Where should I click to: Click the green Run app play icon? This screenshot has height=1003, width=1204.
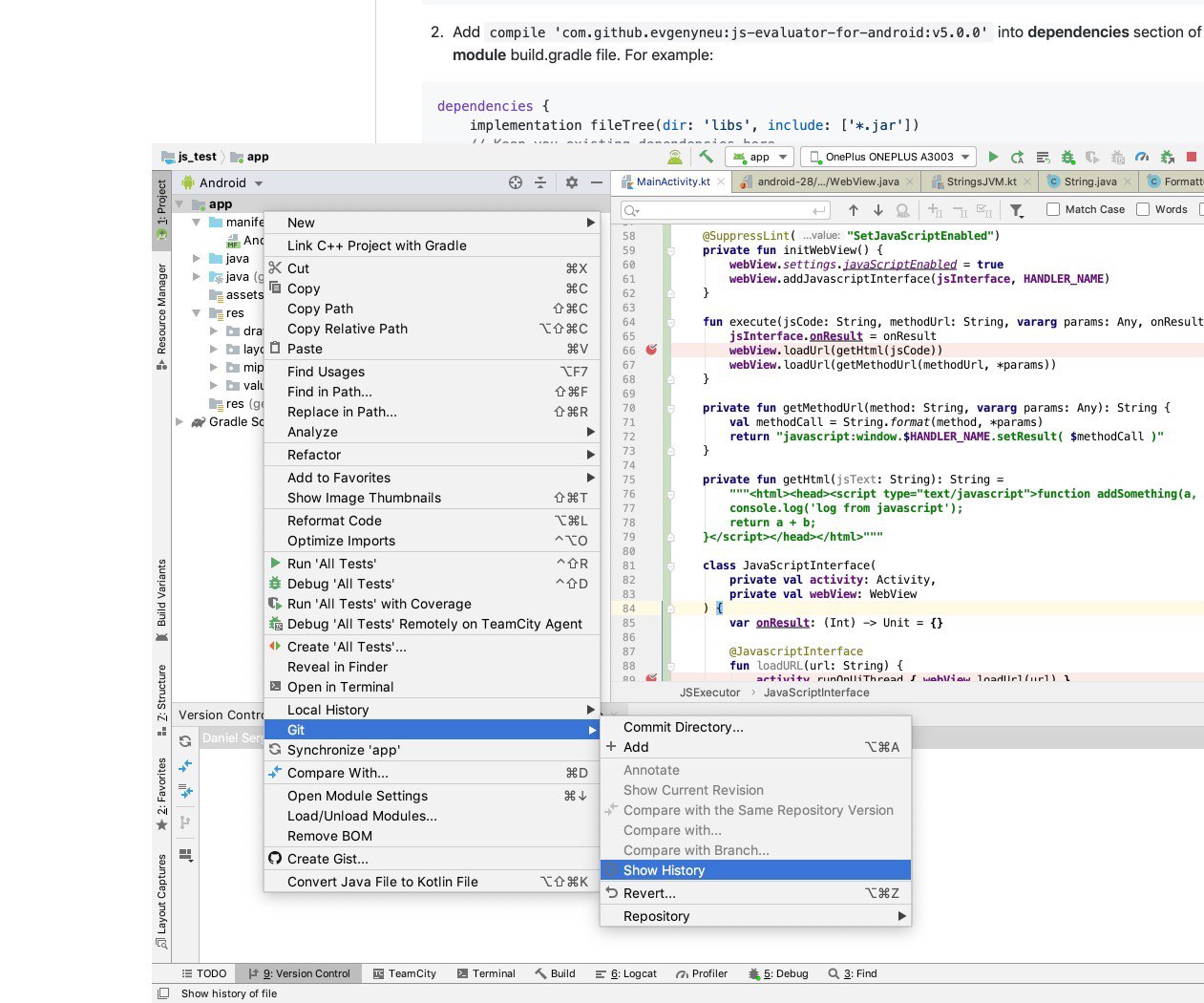pyautogui.click(x=993, y=157)
